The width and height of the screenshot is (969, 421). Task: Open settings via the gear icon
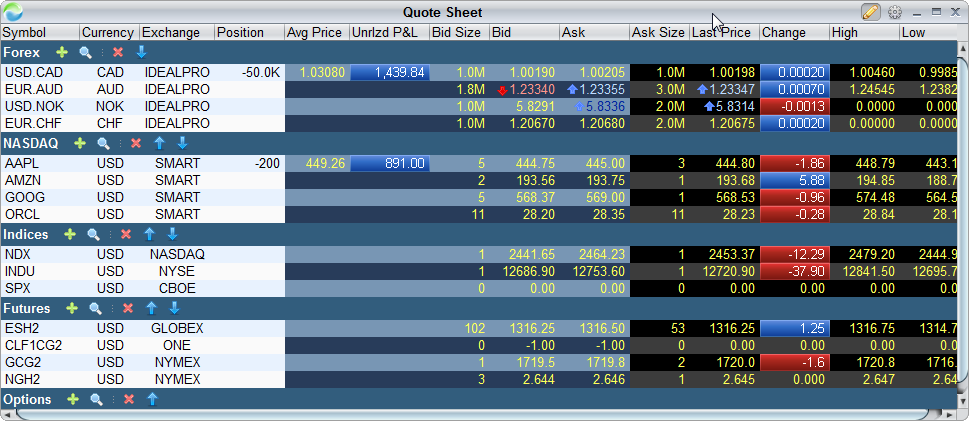pos(894,12)
